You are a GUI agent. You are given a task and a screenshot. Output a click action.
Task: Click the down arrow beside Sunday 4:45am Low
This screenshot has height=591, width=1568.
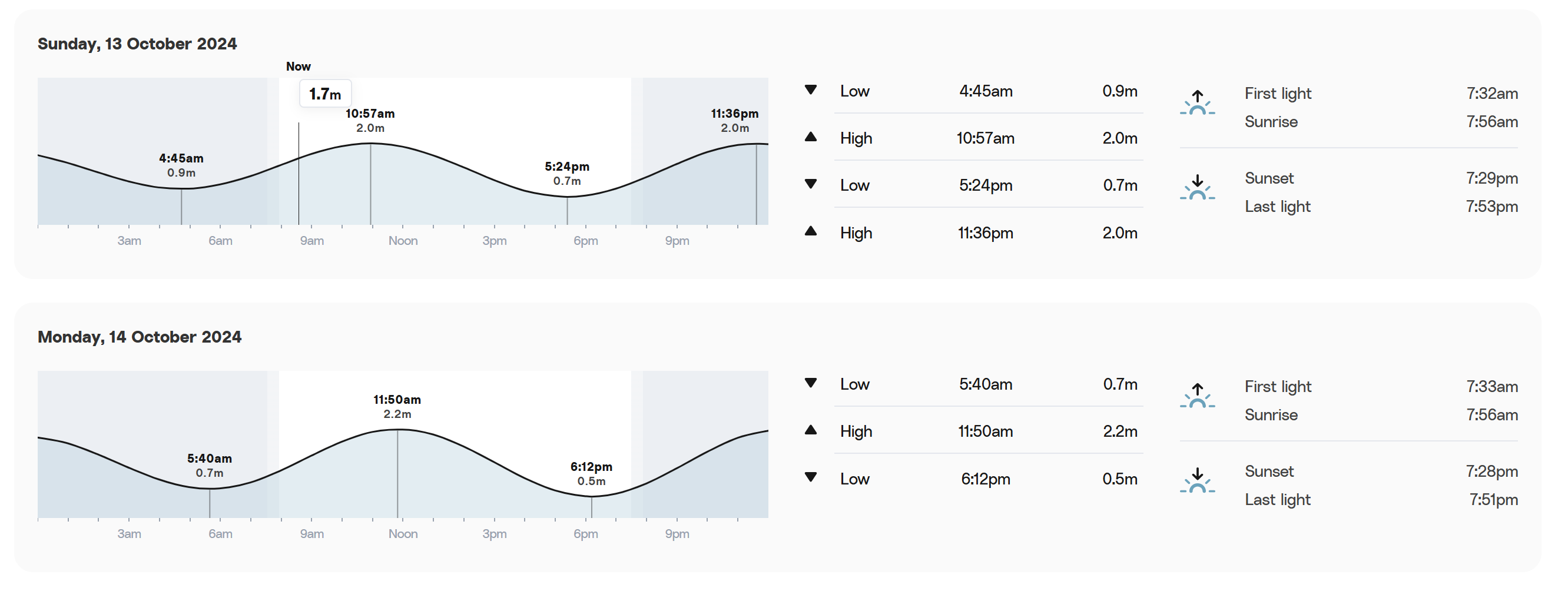click(810, 90)
